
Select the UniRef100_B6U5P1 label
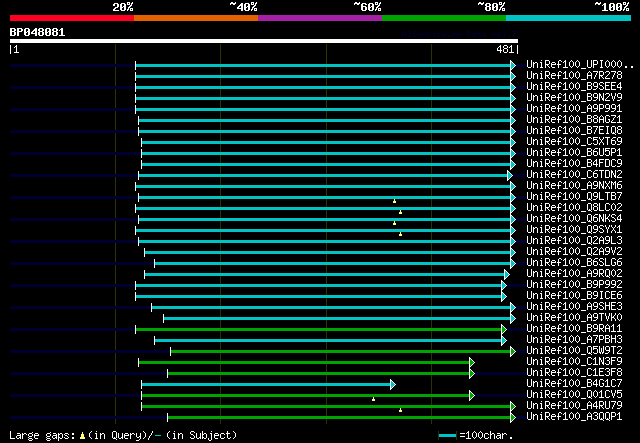coord(574,153)
